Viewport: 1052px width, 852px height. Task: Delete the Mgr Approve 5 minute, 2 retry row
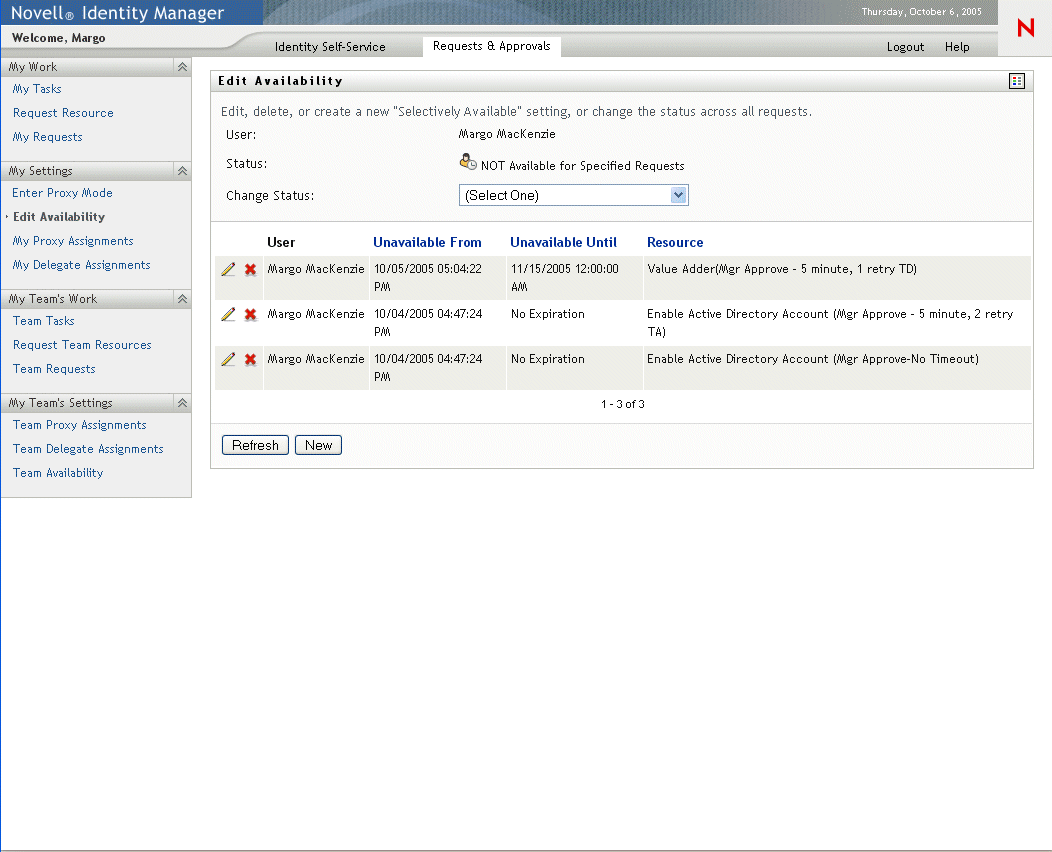[x=250, y=315]
